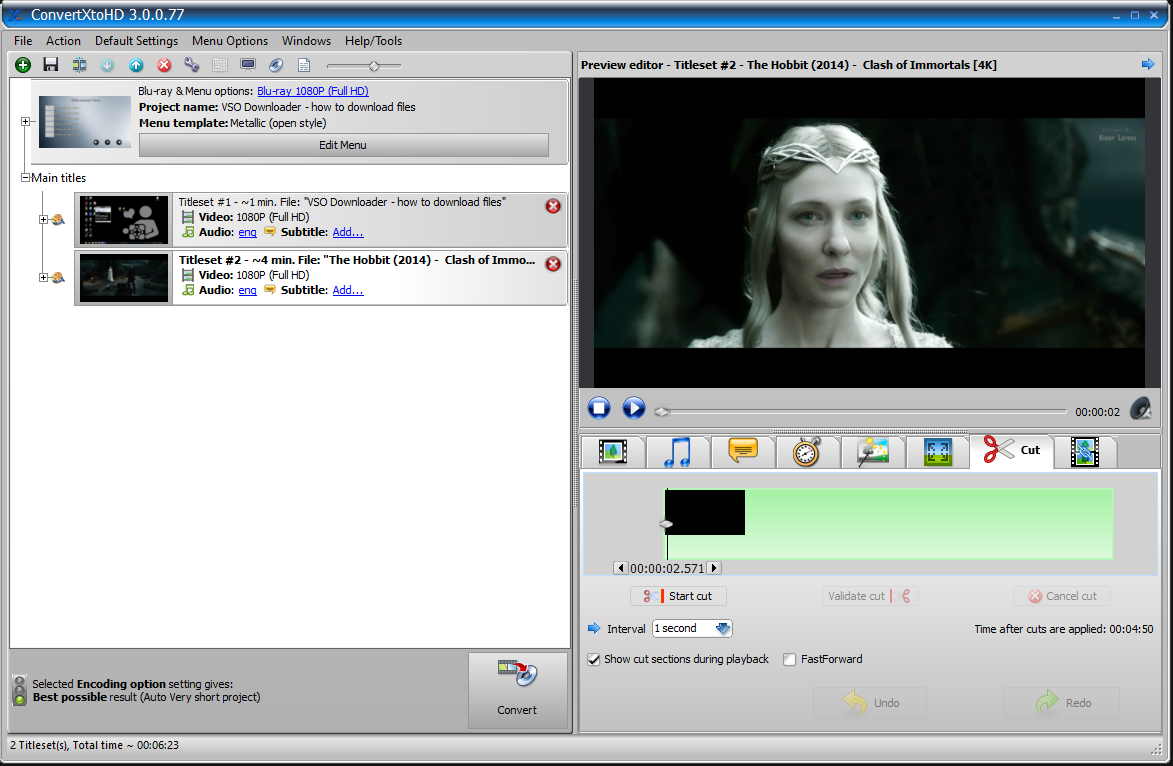The width and height of the screenshot is (1173, 766).
Task: Open the video filmstrip tab
Action: 613,452
